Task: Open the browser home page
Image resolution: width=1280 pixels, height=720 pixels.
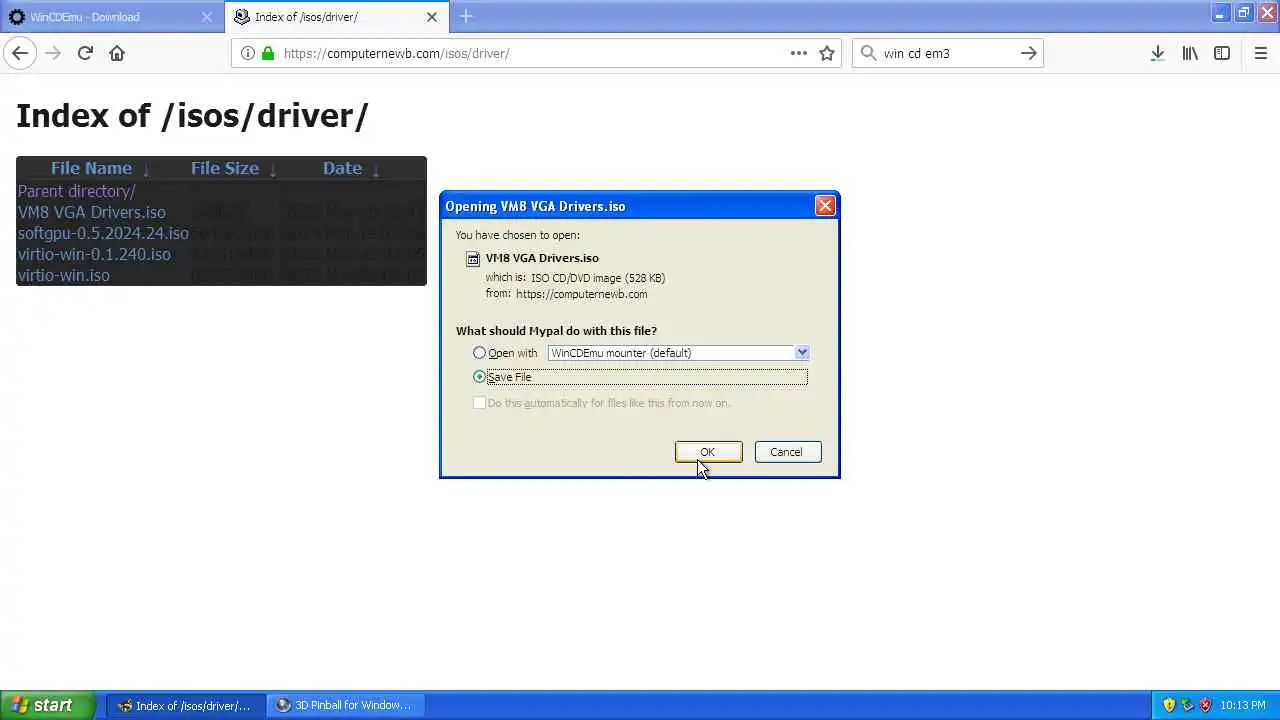Action: (117, 53)
